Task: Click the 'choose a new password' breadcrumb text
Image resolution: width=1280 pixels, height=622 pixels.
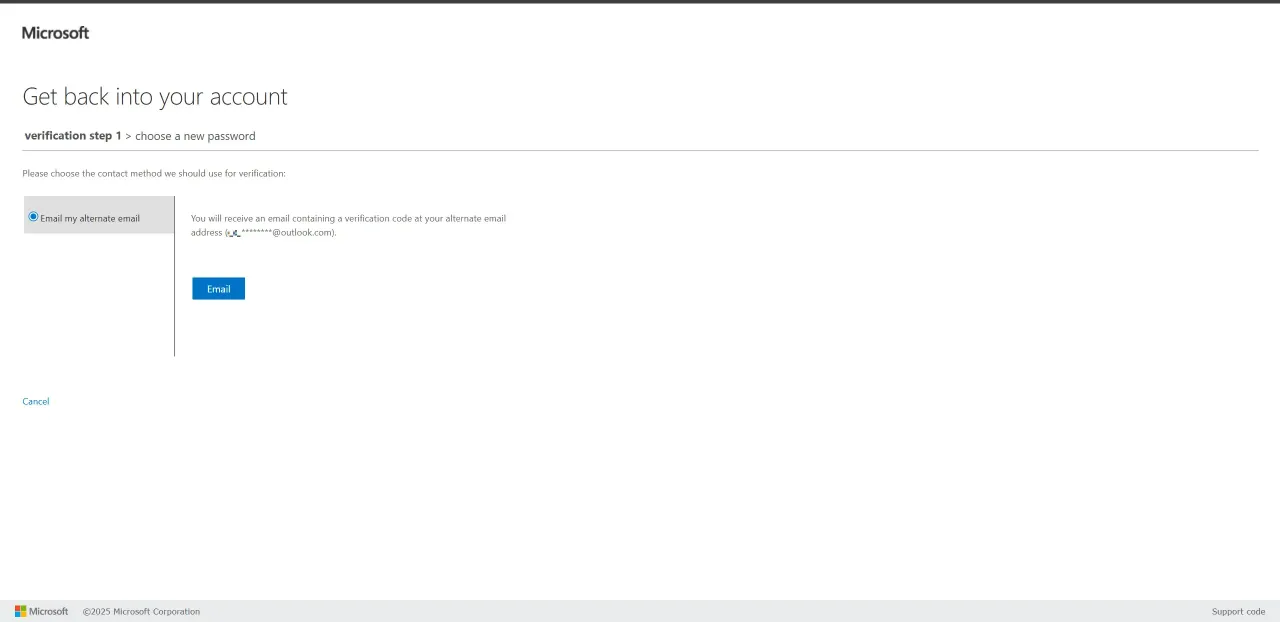Action: 195,136
